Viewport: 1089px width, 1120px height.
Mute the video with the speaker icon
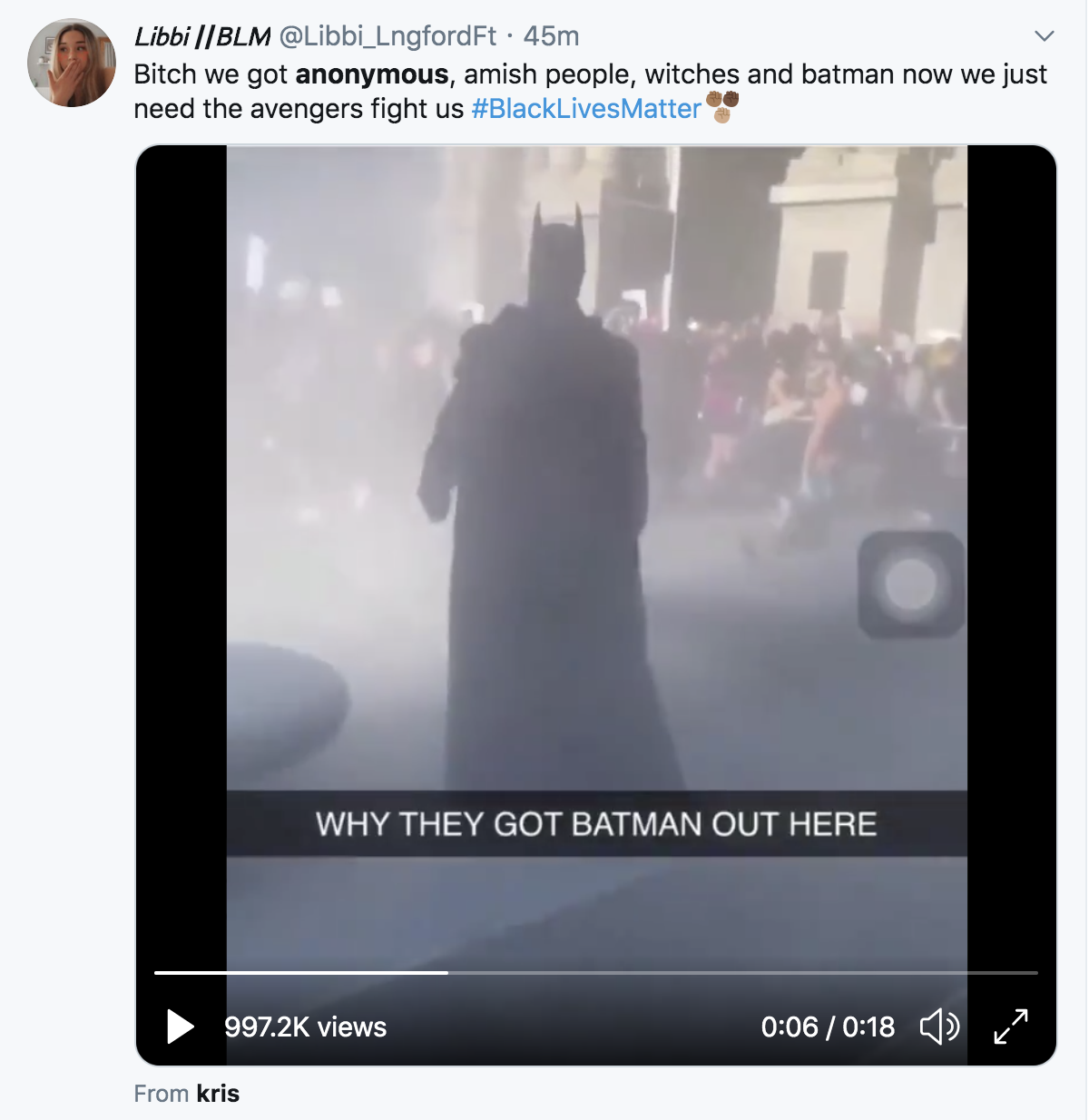[939, 1027]
